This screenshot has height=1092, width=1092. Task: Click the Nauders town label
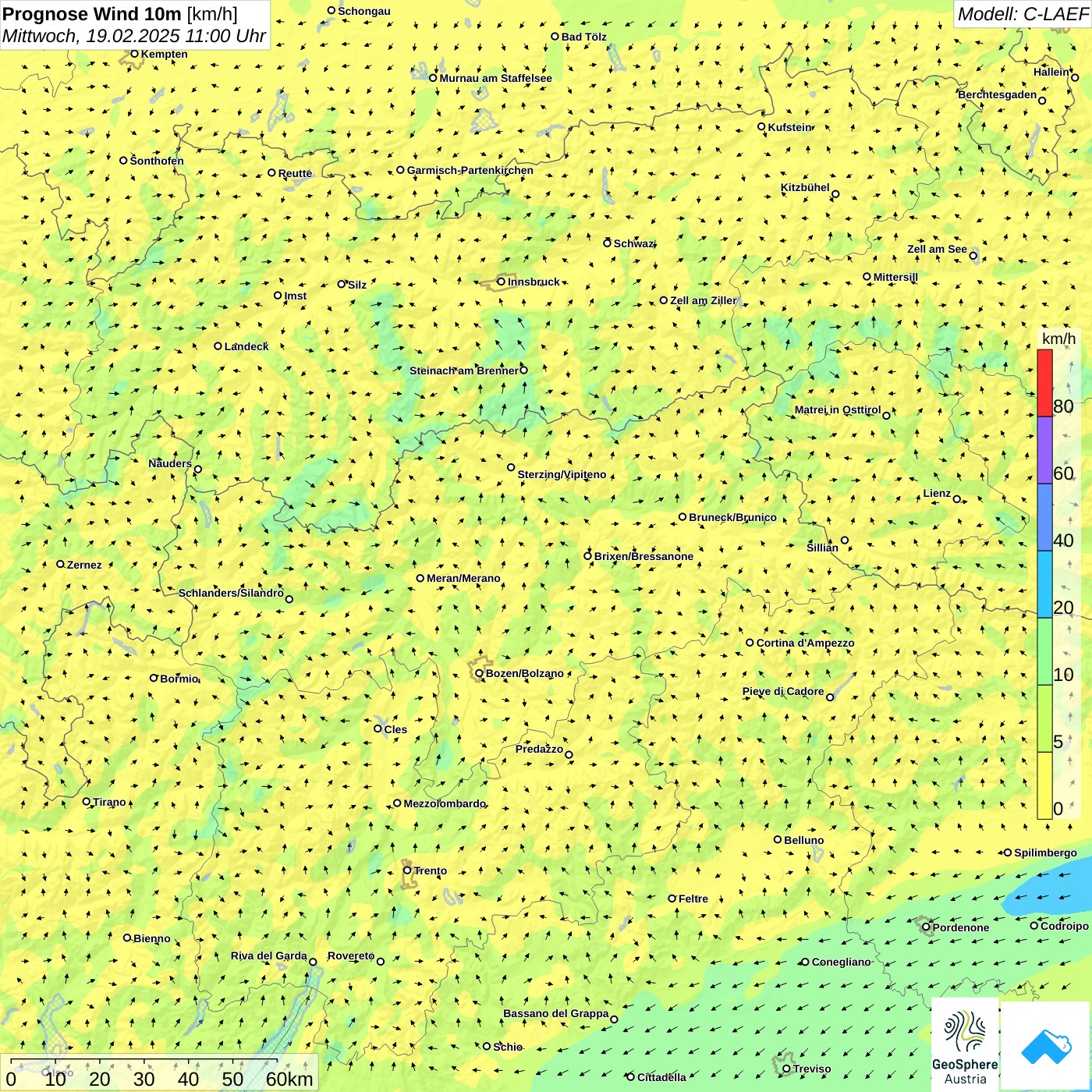pos(170,463)
